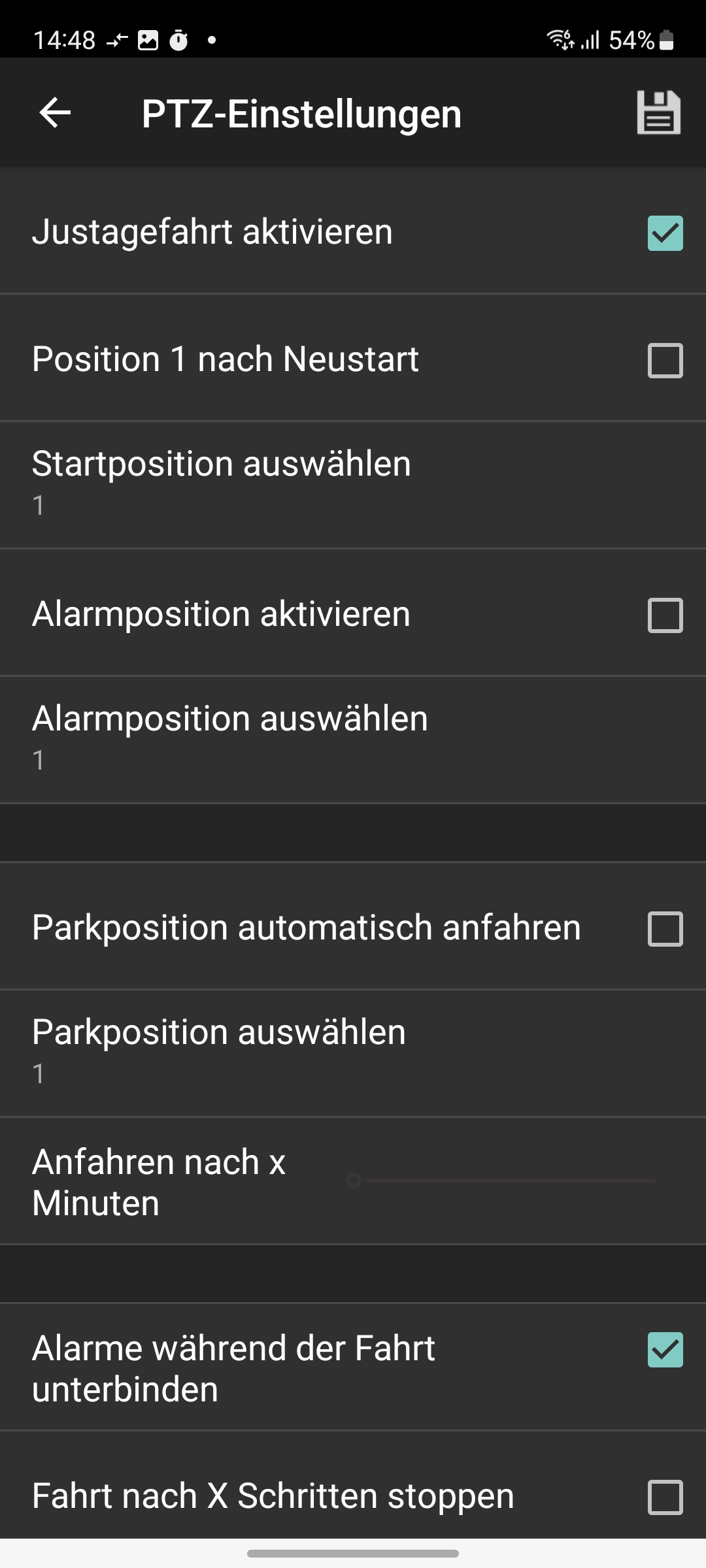The height and width of the screenshot is (1568, 706).
Task: Uncheck Alarme während der Fahrt unterbinden
Action: pyautogui.click(x=665, y=1350)
